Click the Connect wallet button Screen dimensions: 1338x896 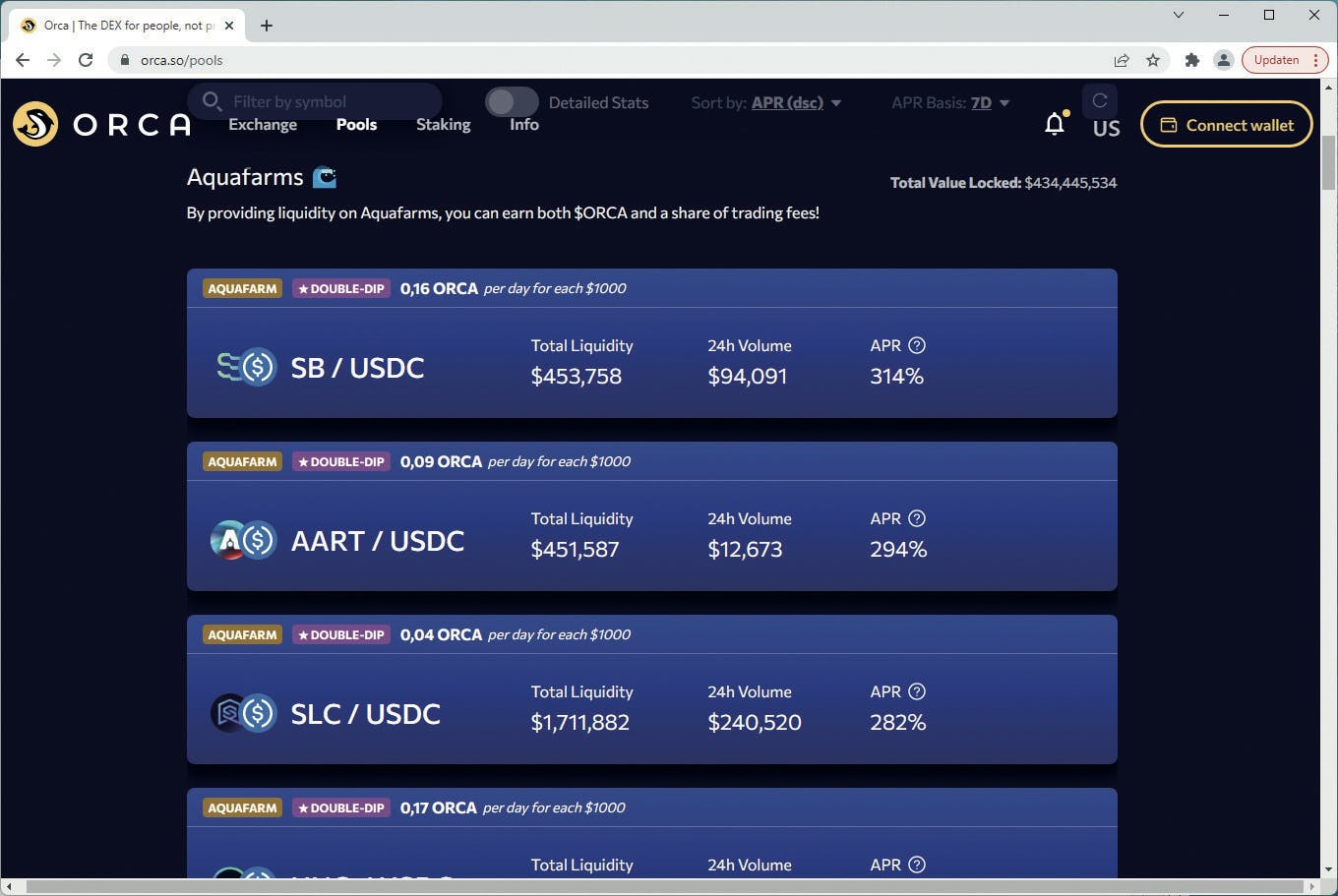click(x=1226, y=125)
